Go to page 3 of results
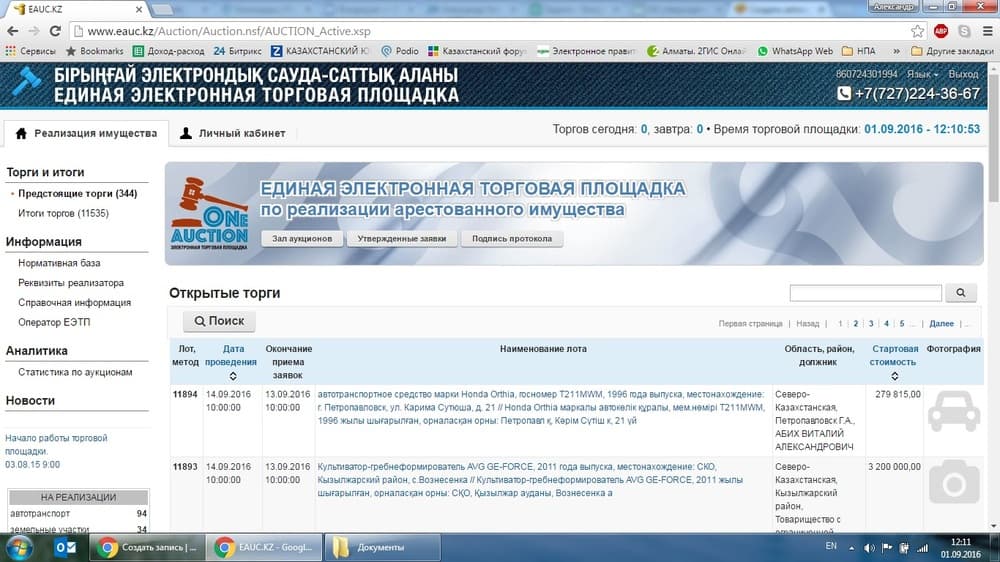This screenshot has width=1000, height=562. coord(871,323)
